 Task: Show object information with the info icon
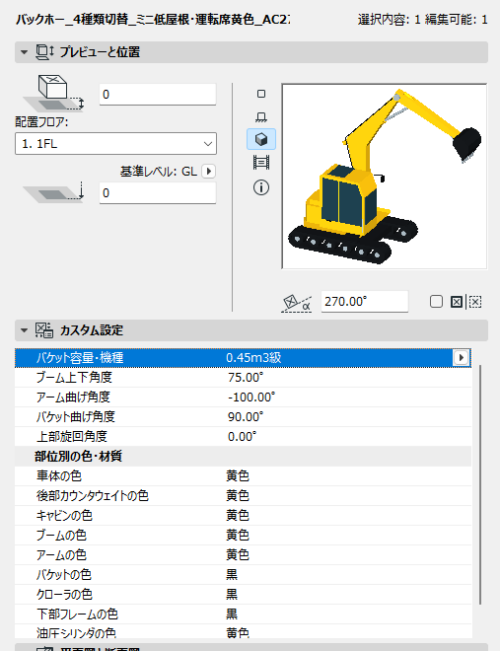click(261, 188)
